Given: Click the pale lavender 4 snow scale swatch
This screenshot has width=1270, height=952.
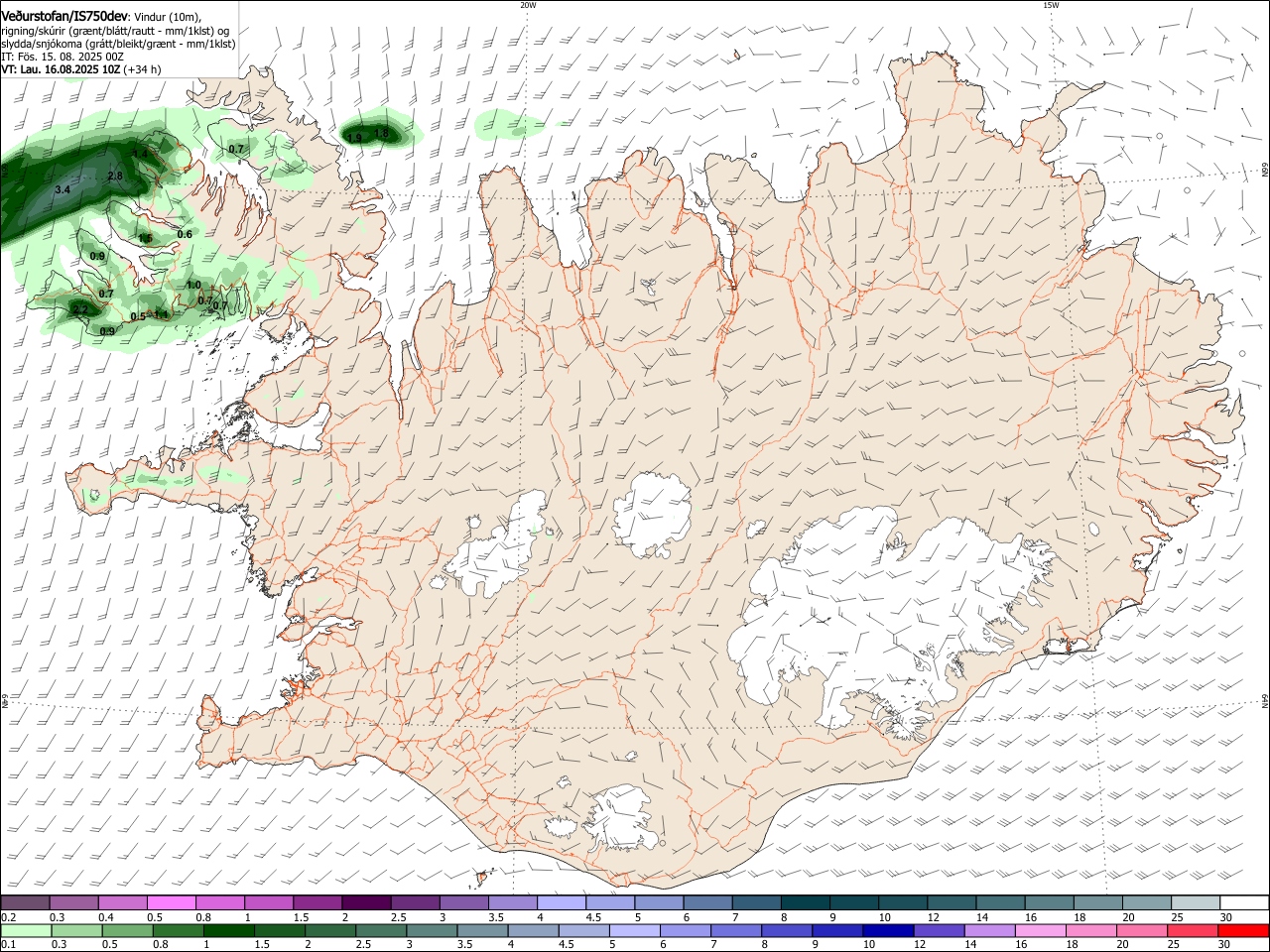Looking at the screenshot, I should pos(562,902).
